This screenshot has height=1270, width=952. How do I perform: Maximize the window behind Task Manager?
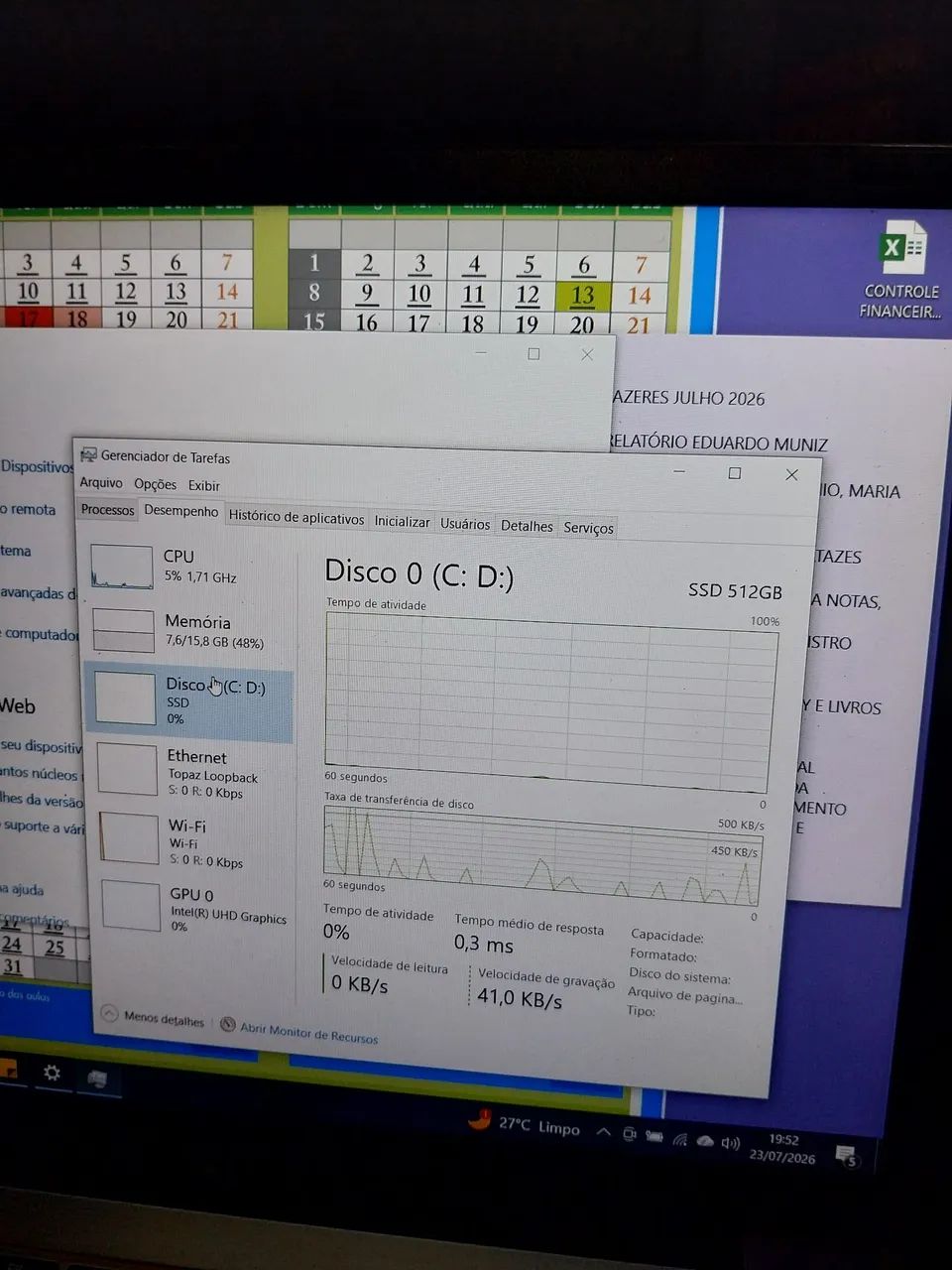point(534,353)
